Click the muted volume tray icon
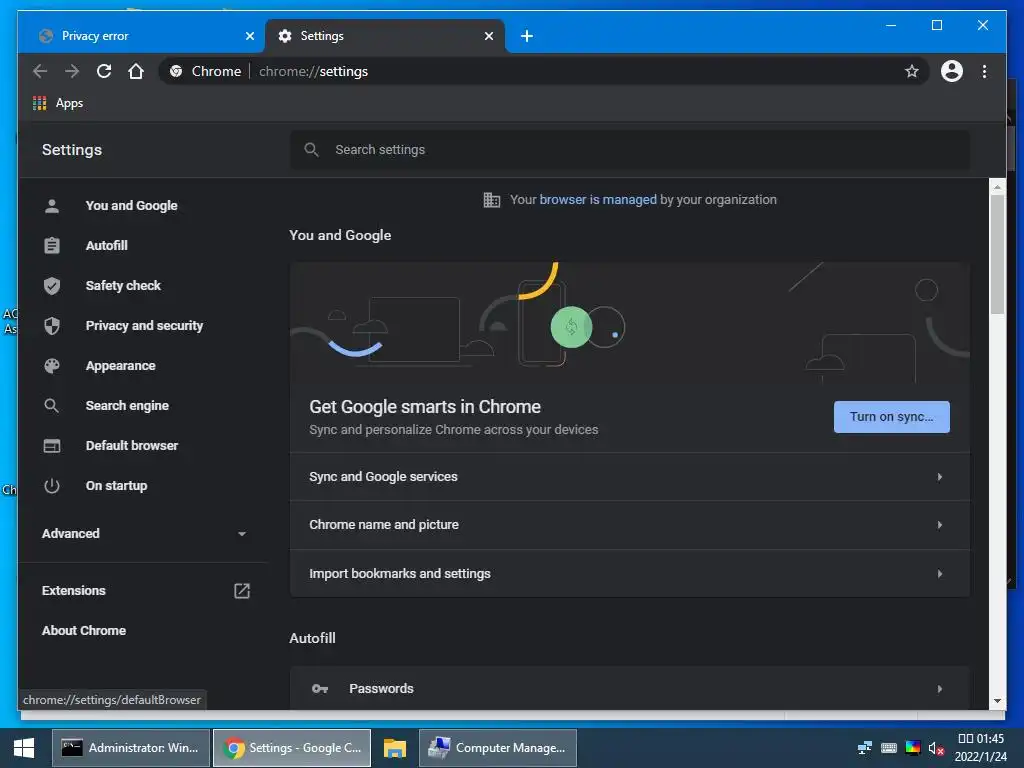1024x768 pixels. (x=936, y=748)
